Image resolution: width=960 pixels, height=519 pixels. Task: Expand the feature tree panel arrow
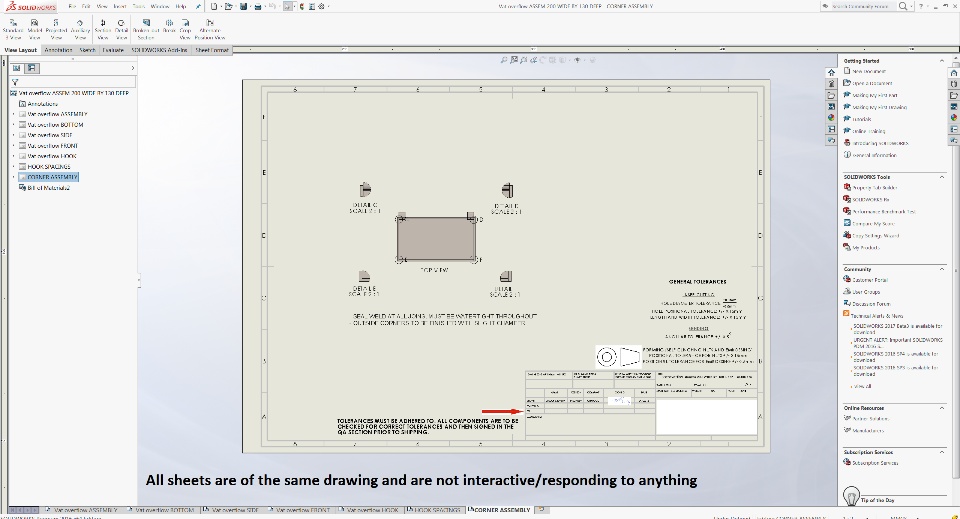coord(132,68)
